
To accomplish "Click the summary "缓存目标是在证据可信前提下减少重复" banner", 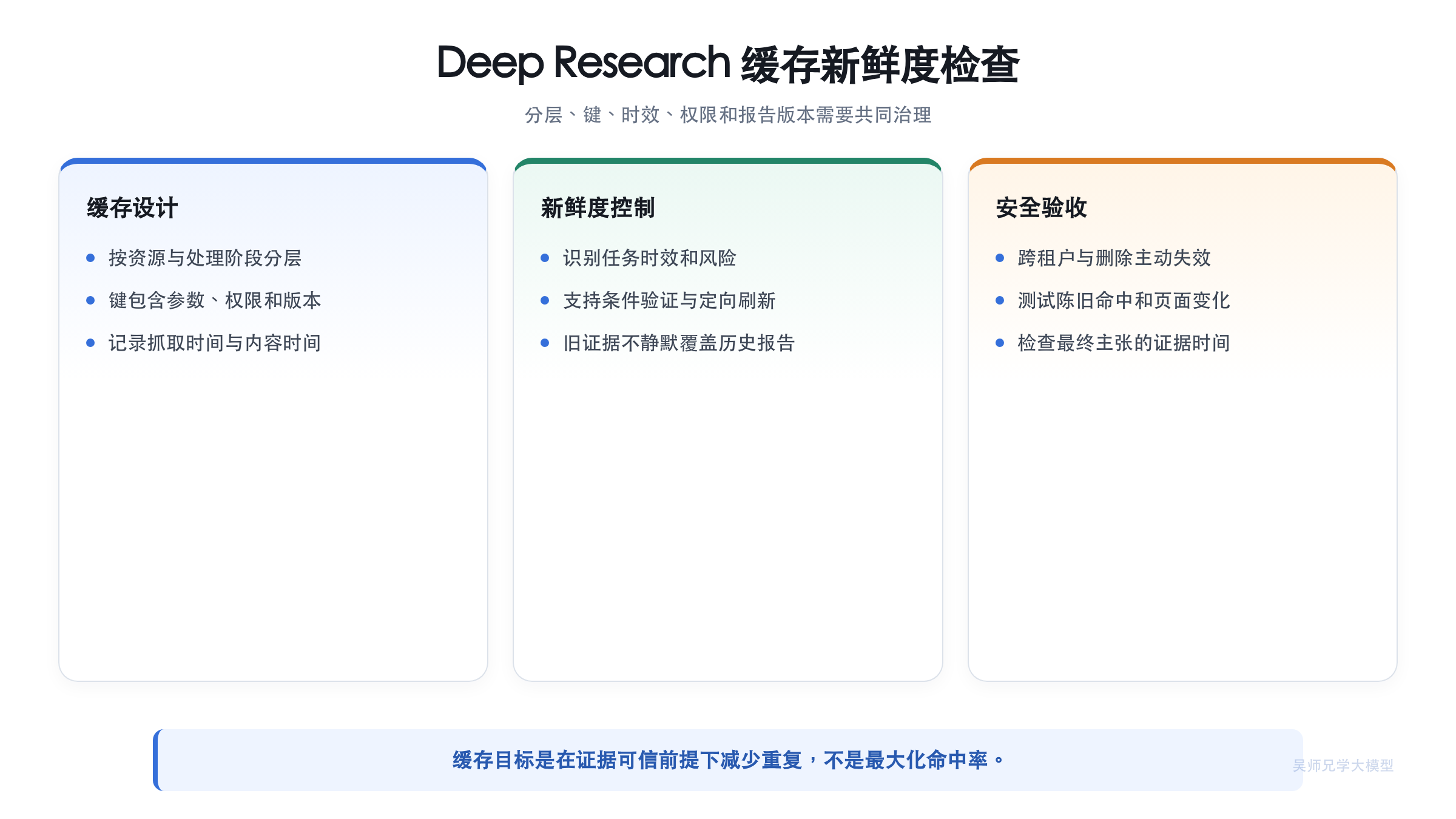I will (728, 760).
